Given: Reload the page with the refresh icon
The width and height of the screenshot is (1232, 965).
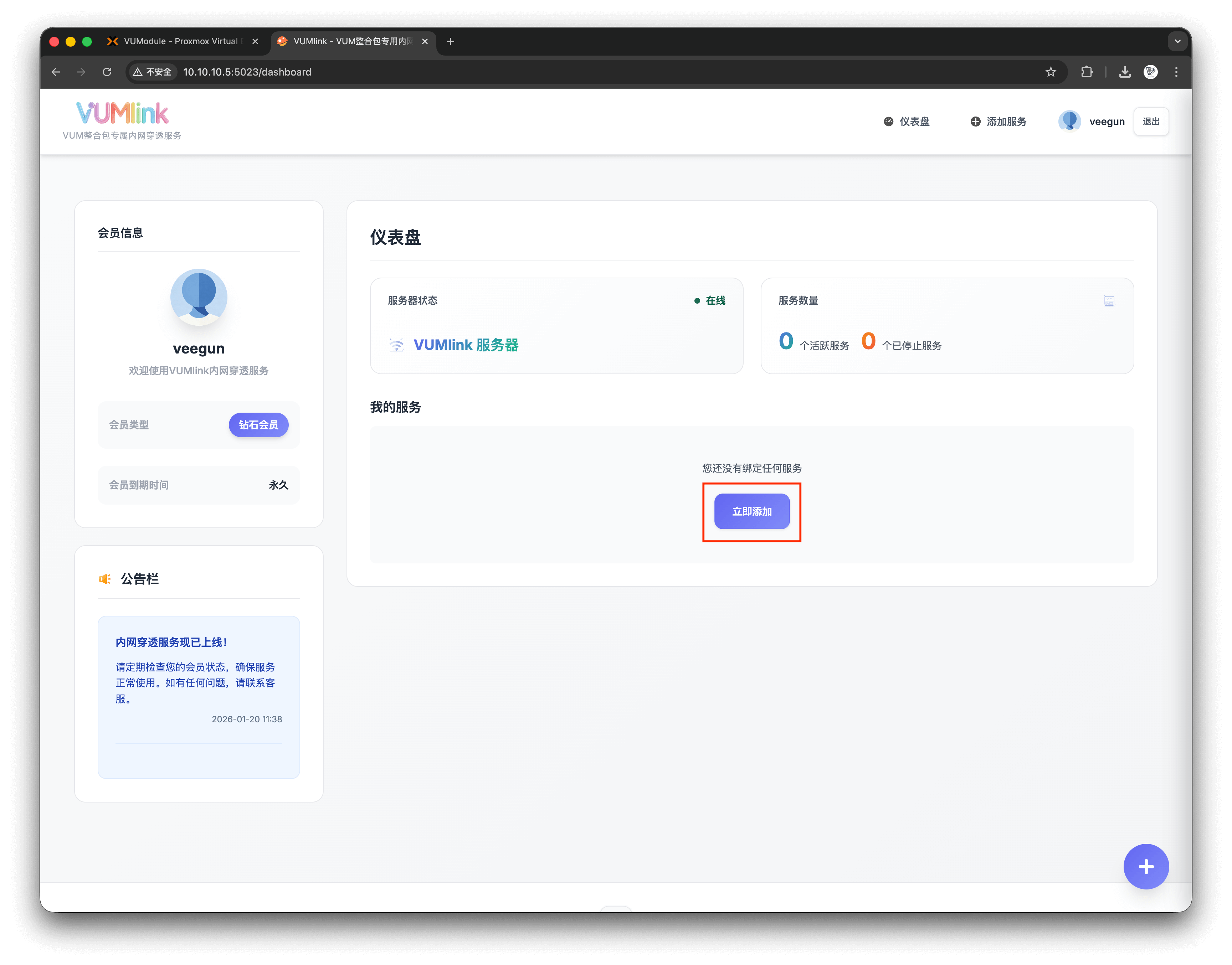Looking at the screenshot, I should [x=107, y=72].
